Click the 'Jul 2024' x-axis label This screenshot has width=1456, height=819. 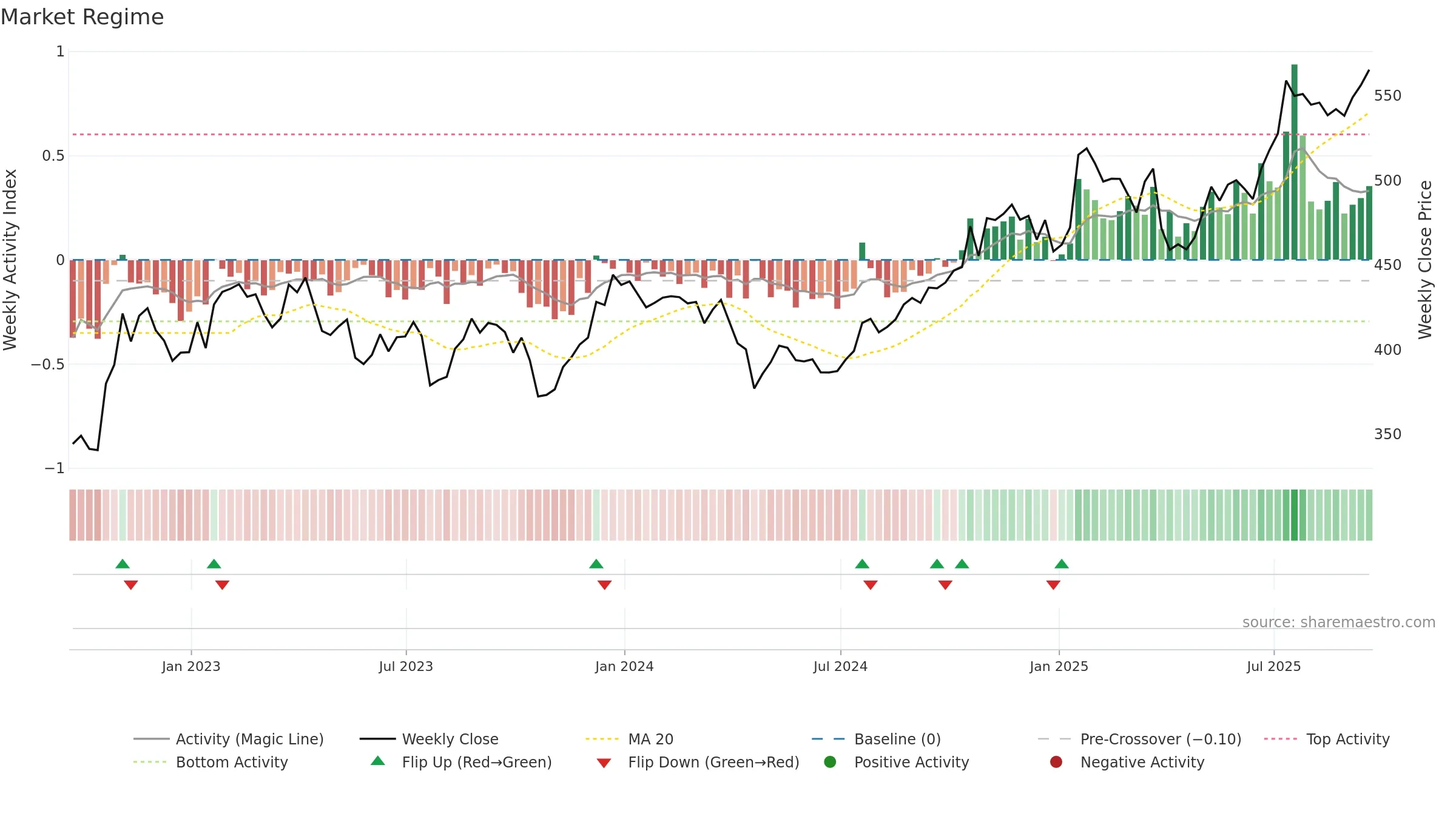(840, 666)
